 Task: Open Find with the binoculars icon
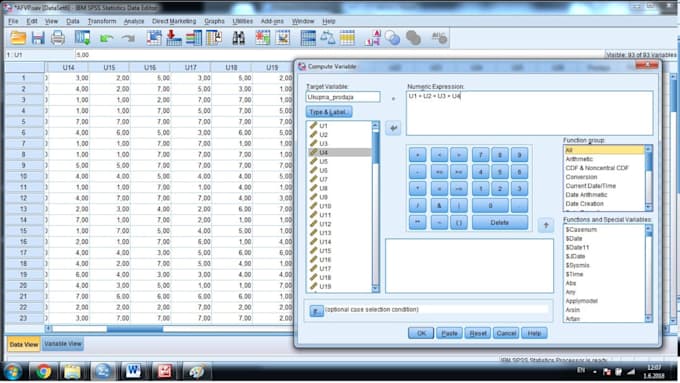coord(239,38)
